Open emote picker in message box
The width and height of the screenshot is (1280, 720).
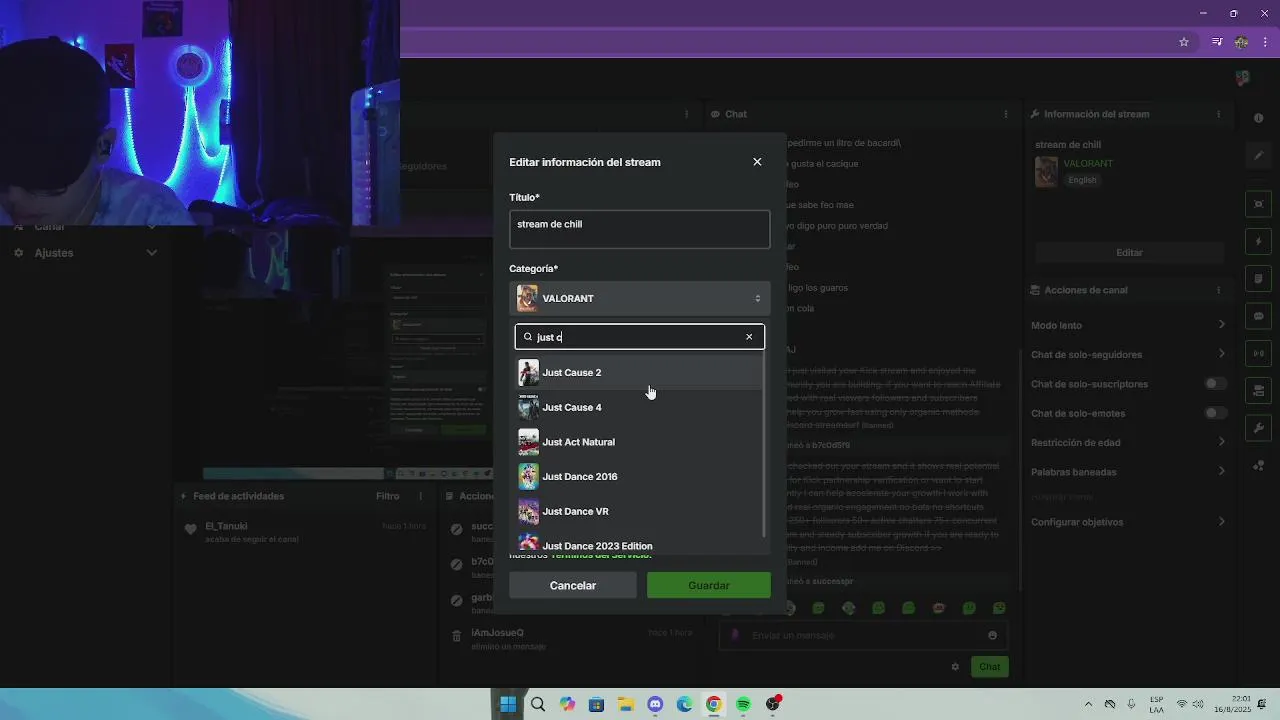click(992, 635)
